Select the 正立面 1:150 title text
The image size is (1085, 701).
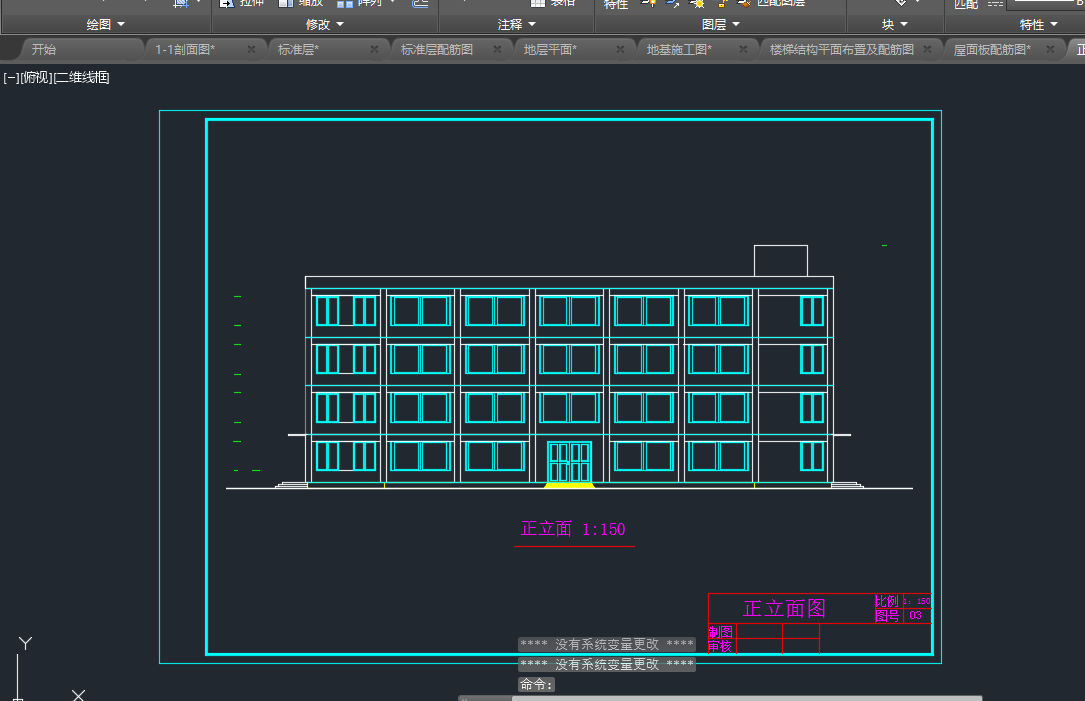[x=573, y=529]
